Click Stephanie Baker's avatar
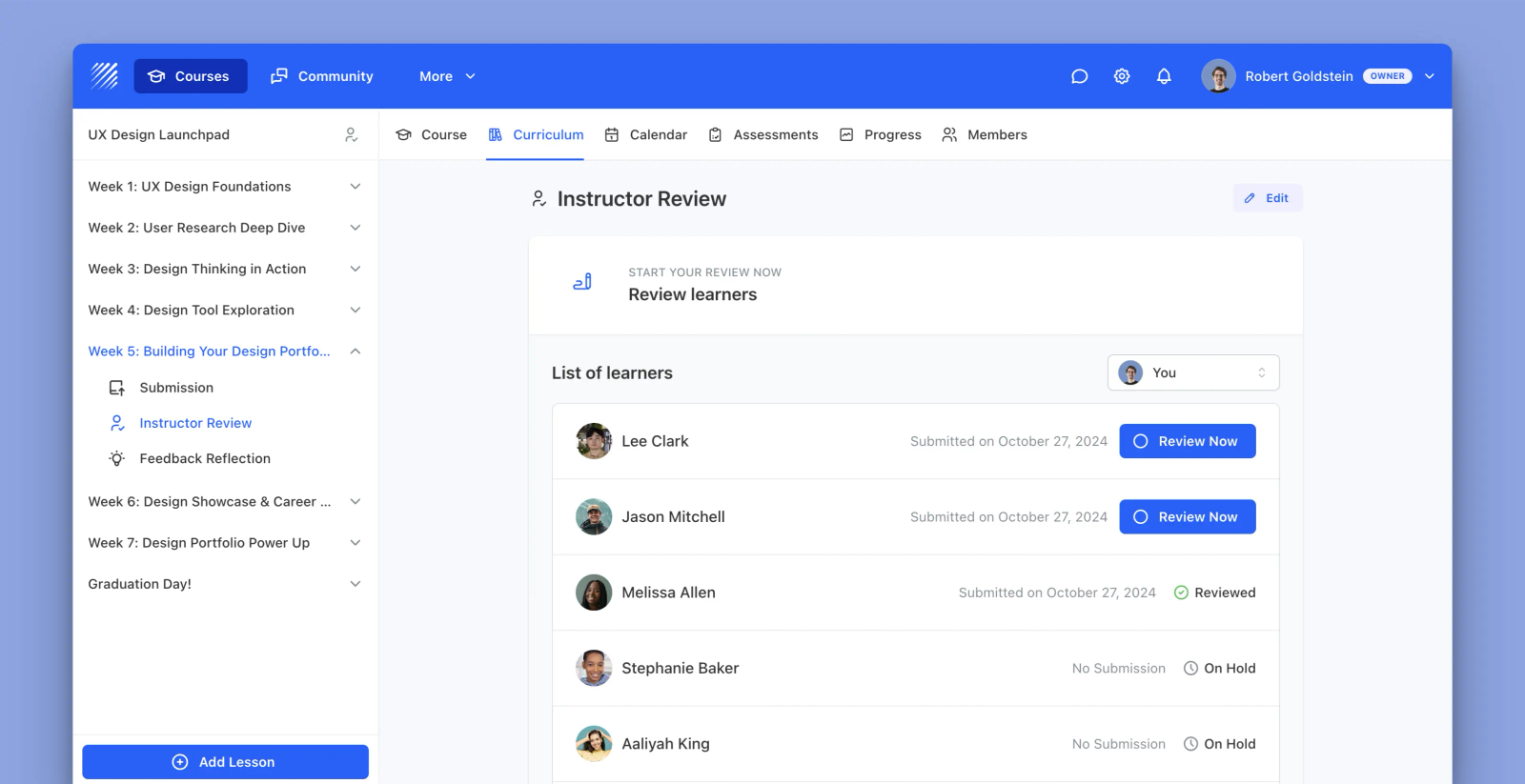 tap(594, 668)
